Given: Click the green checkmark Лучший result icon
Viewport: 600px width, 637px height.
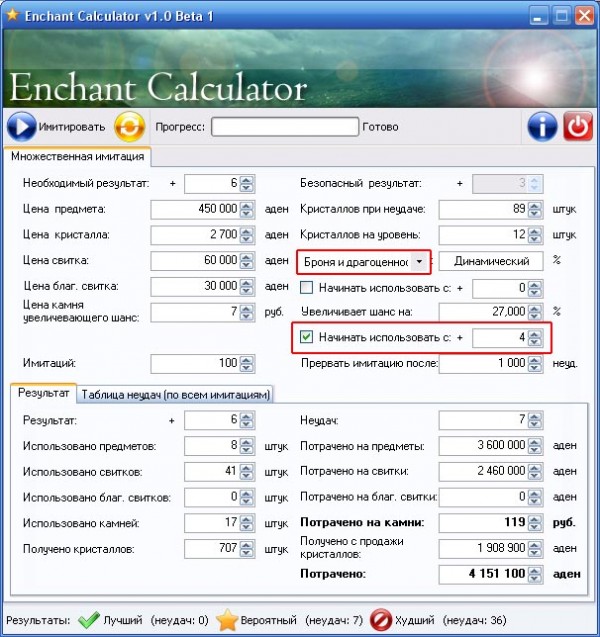Looking at the screenshot, I should click(89, 620).
